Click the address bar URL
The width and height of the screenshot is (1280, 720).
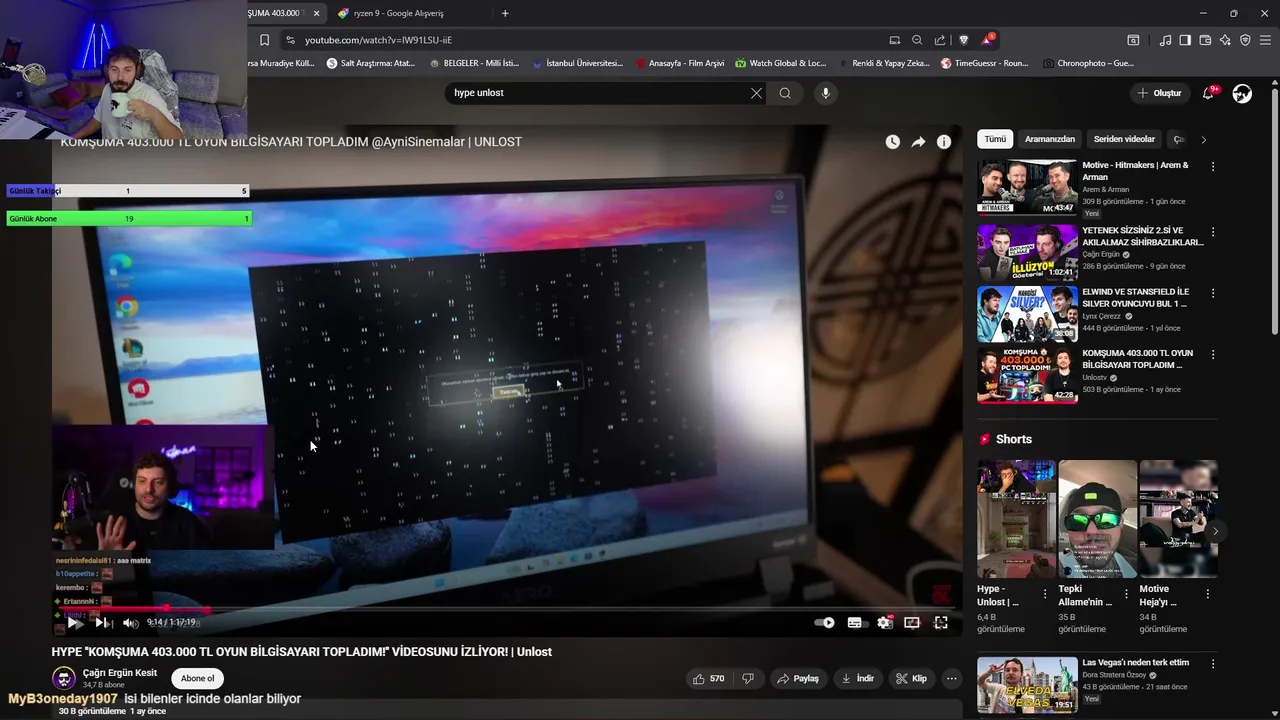(378, 40)
